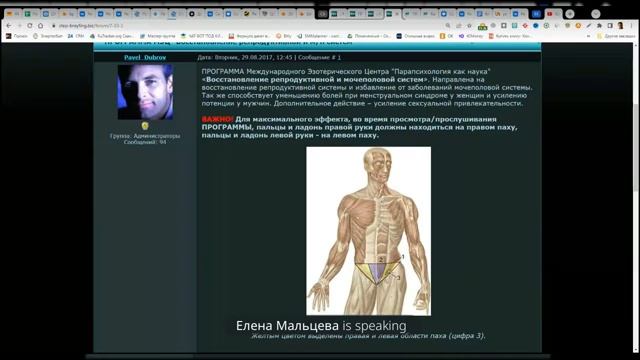Focus the address bar URL field
Viewport: 640px width, 360px height.
[245, 25]
